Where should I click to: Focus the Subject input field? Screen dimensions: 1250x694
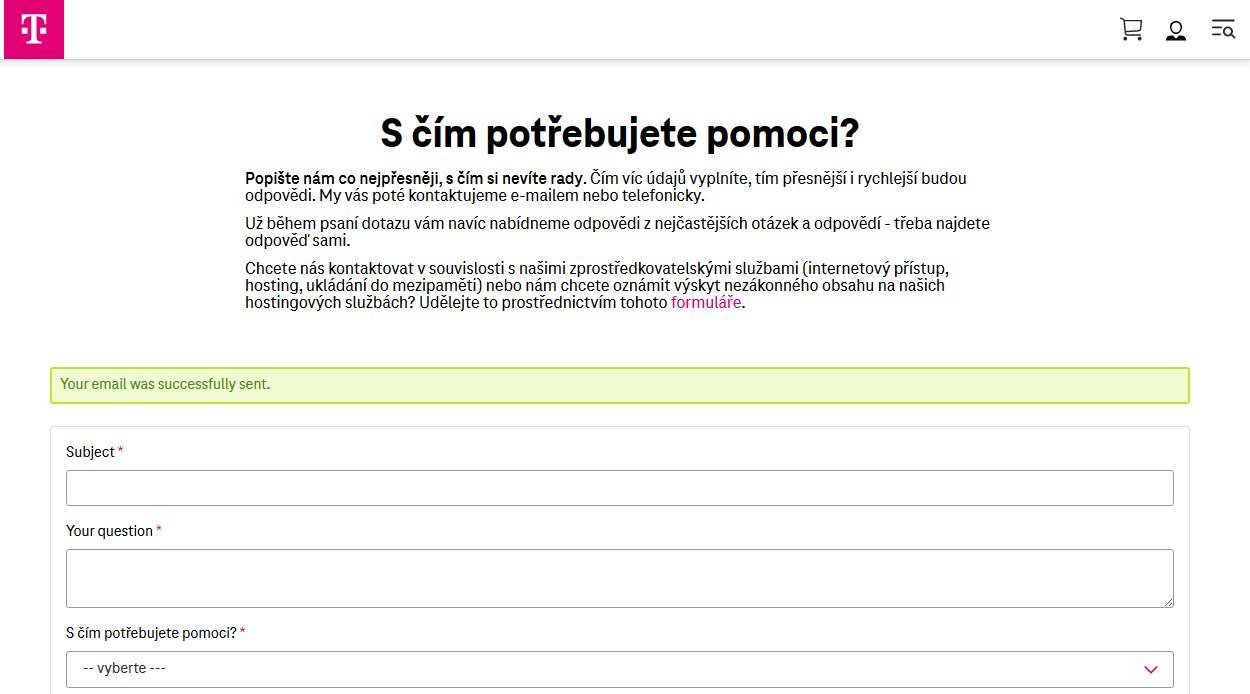619,488
